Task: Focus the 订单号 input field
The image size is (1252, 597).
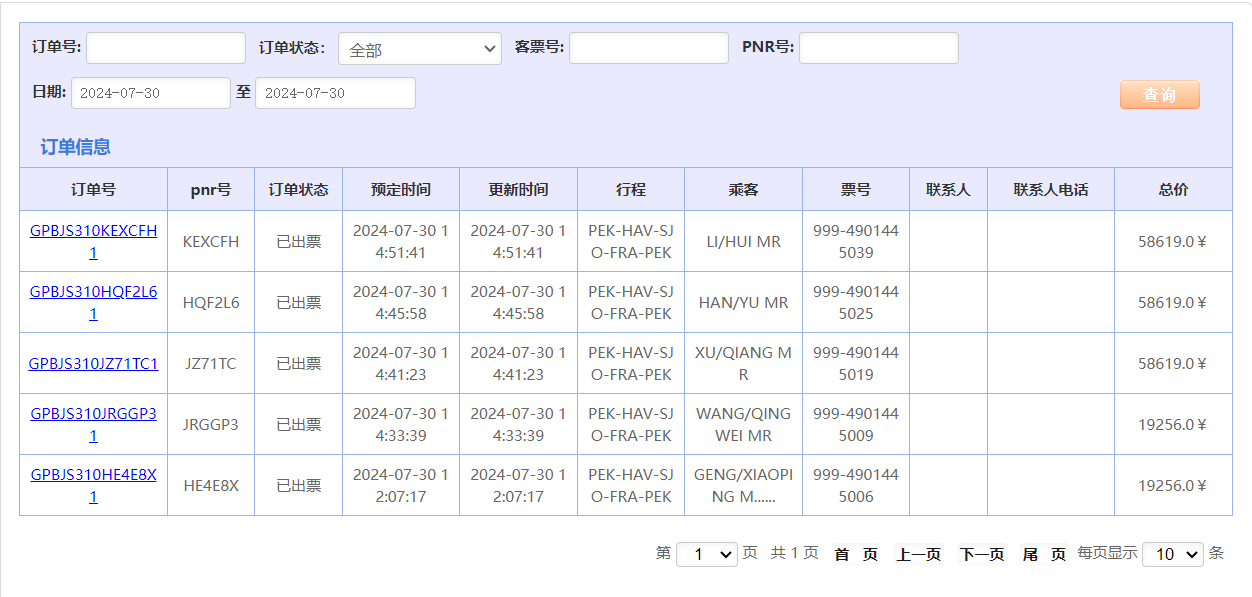Action: coord(166,48)
